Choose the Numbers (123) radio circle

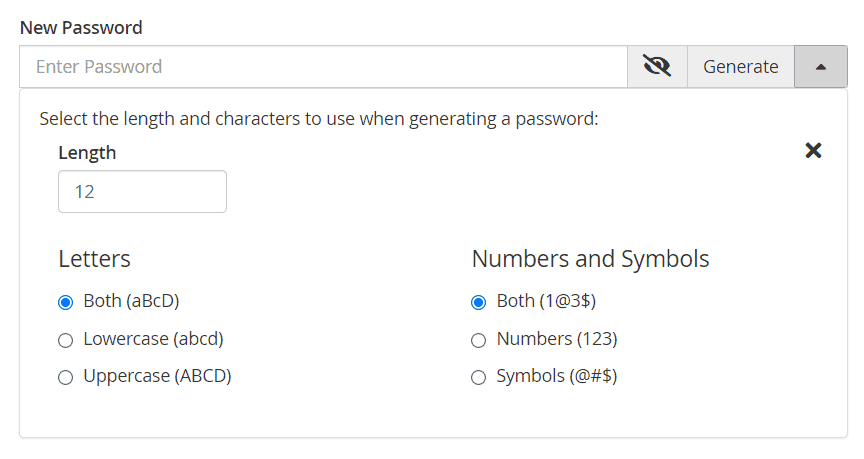pos(478,341)
